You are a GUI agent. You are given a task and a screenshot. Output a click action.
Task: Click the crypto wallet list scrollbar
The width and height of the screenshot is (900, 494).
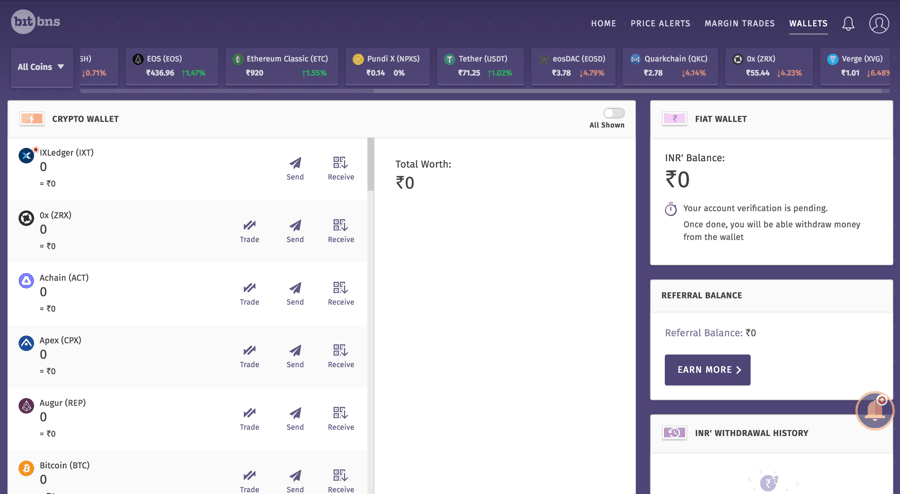pyautogui.click(x=371, y=165)
